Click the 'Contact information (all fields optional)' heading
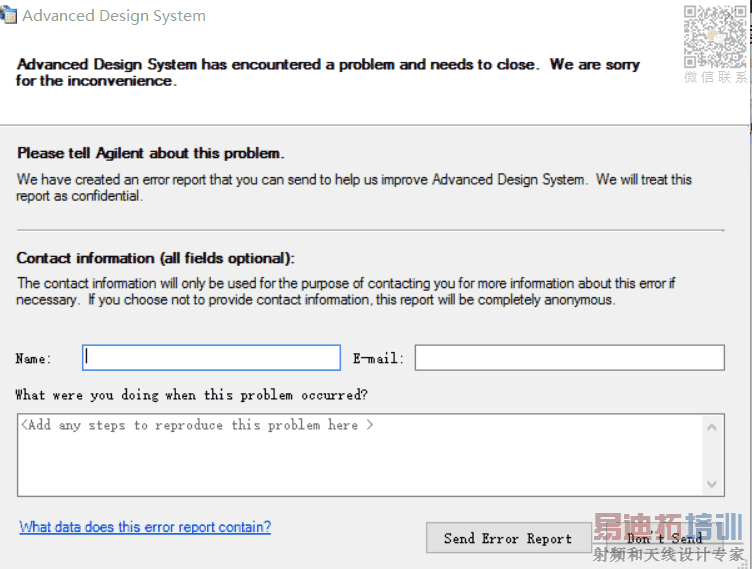 click(156, 258)
